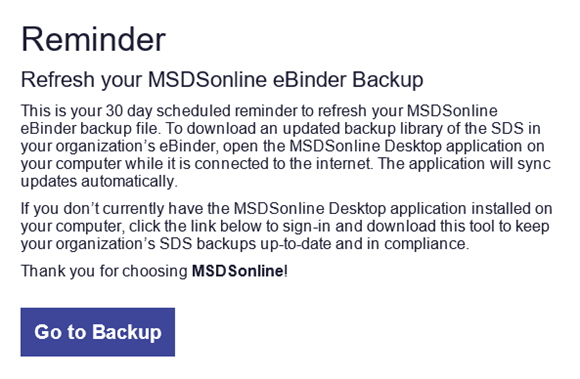Click the paragraph starting 'If you don't currently'
580x379 pixels.
(x=286, y=226)
